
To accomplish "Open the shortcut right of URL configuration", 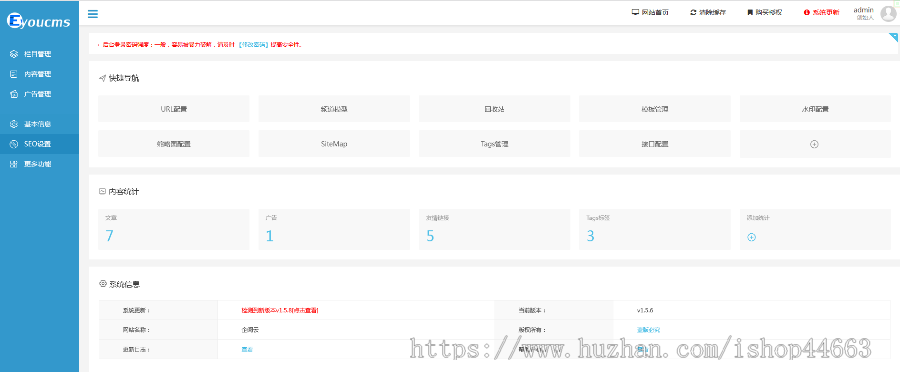I will coord(334,108).
